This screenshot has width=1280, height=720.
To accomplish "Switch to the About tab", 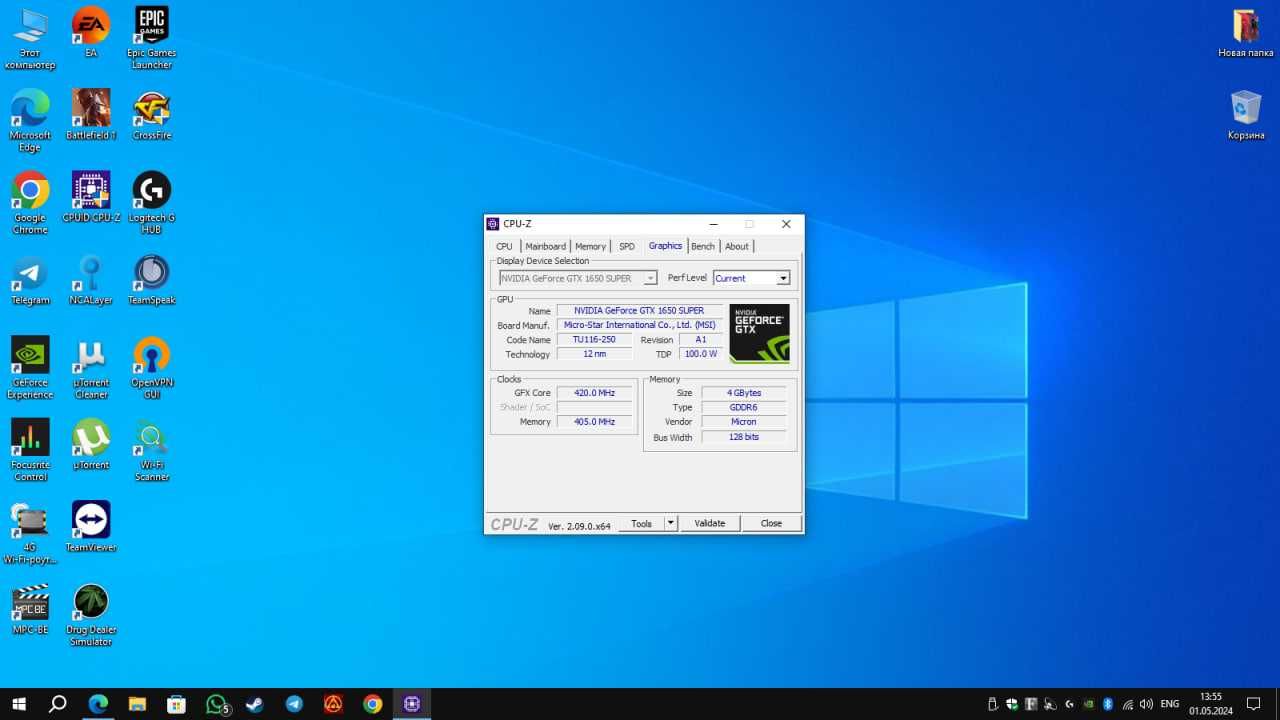I will [x=737, y=246].
